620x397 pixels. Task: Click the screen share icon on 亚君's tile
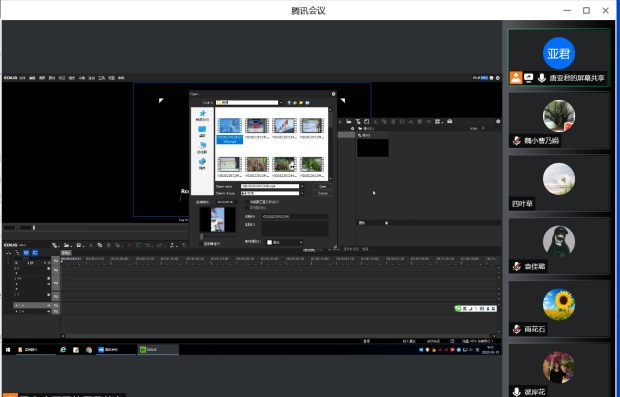529,78
